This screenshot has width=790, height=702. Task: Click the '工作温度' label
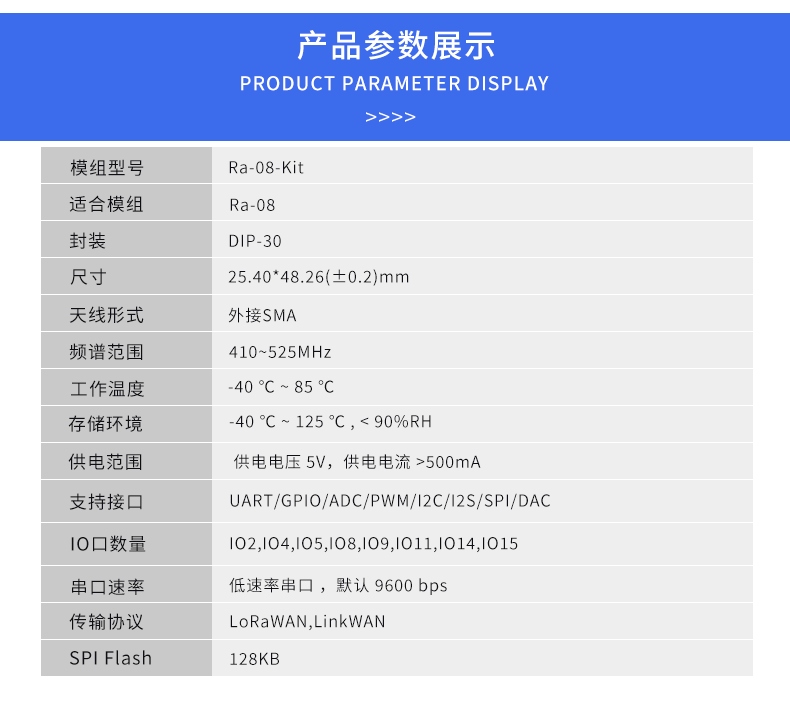pos(107,389)
